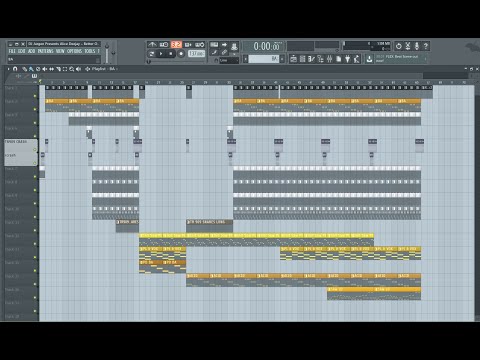Screen dimensions: 480x360
Task: Toggle loop recording icon
Action: (x=200, y=44)
